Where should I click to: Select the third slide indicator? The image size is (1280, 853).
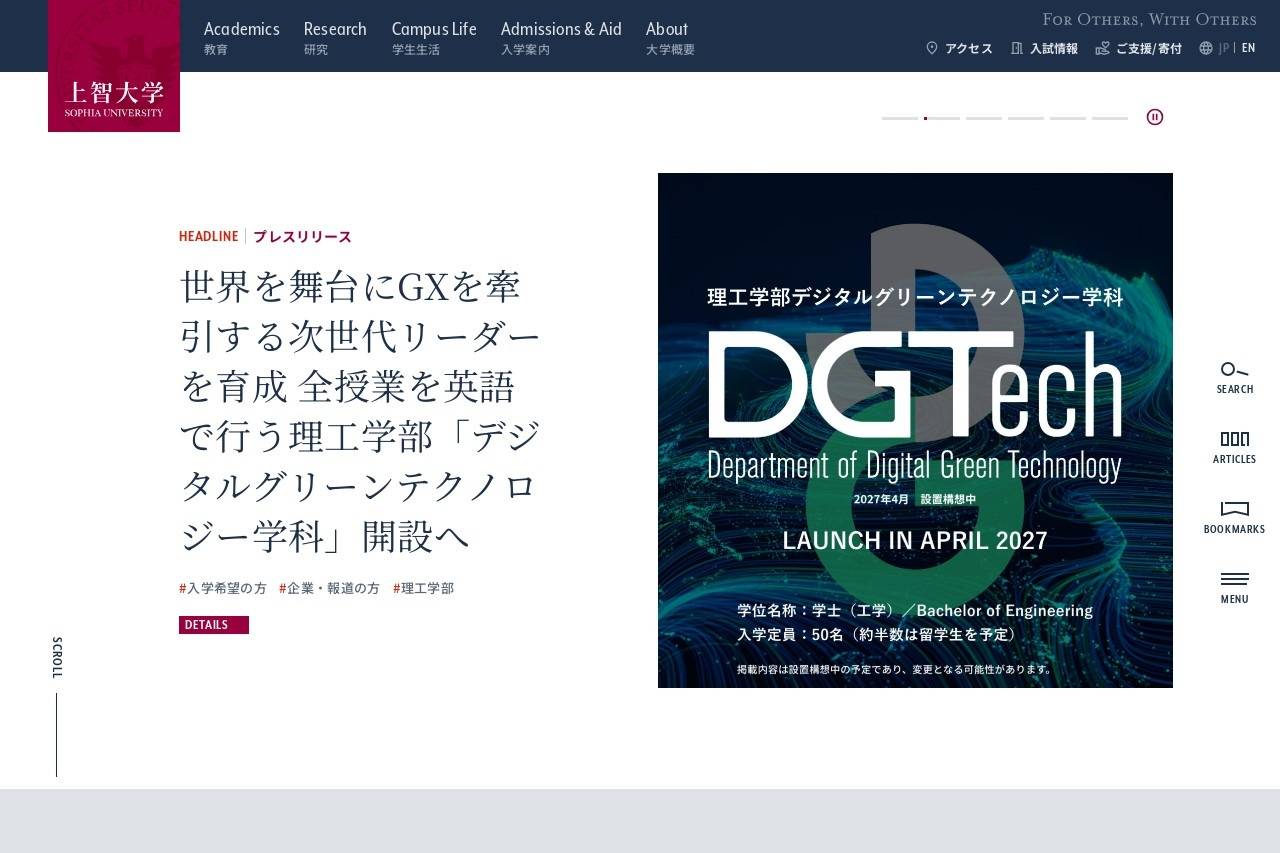pyautogui.click(x=984, y=118)
